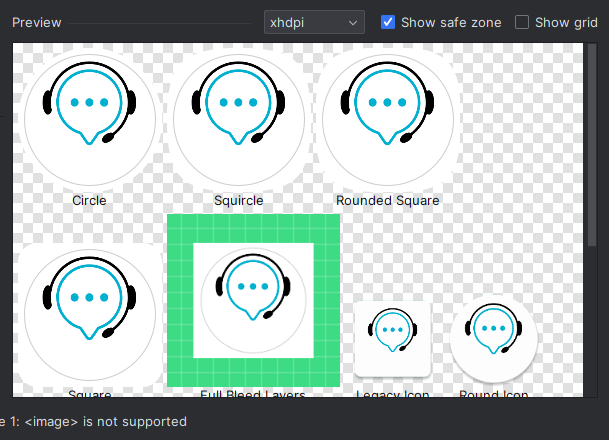Click the chevron arrow of the density combo box
Image resolution: width=609 pixels, height=440 pixels.
(352, 22)
